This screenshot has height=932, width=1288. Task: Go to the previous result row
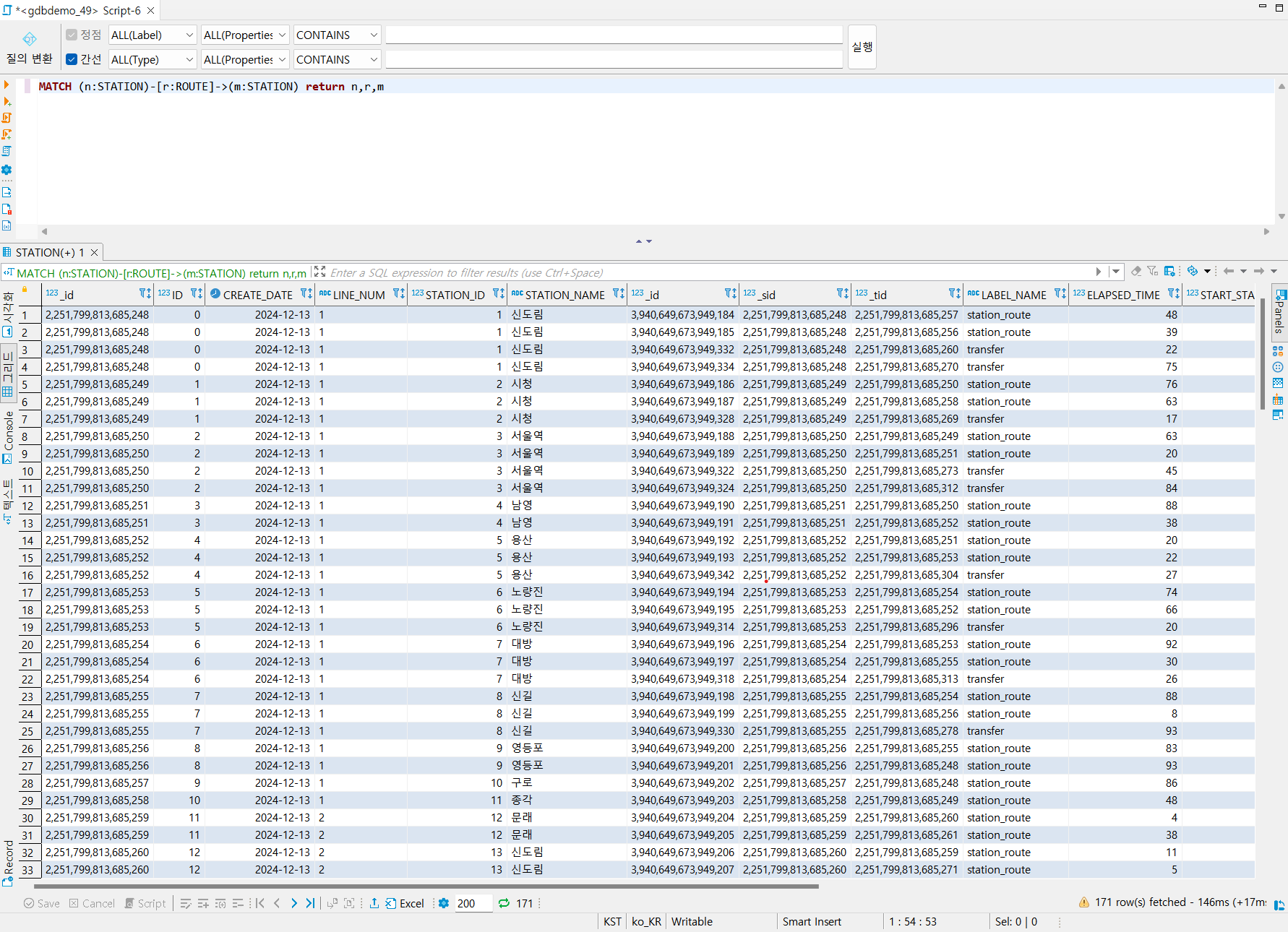(x=277, y=903)
